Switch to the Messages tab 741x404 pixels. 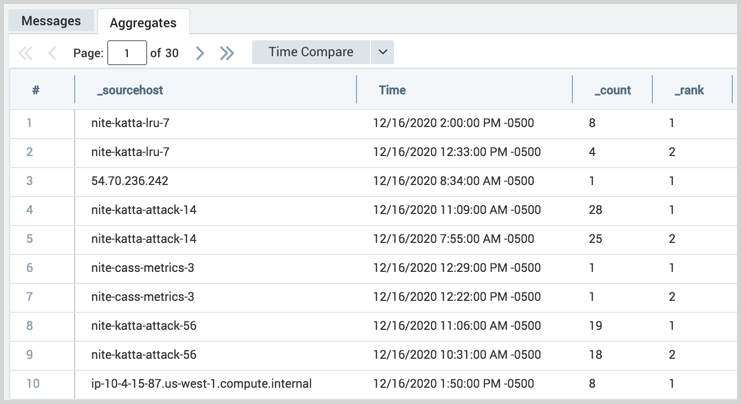51,21
